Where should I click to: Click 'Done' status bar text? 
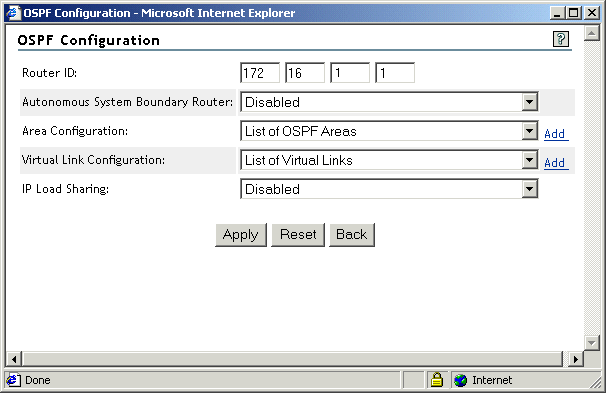(x=37, y=380)
